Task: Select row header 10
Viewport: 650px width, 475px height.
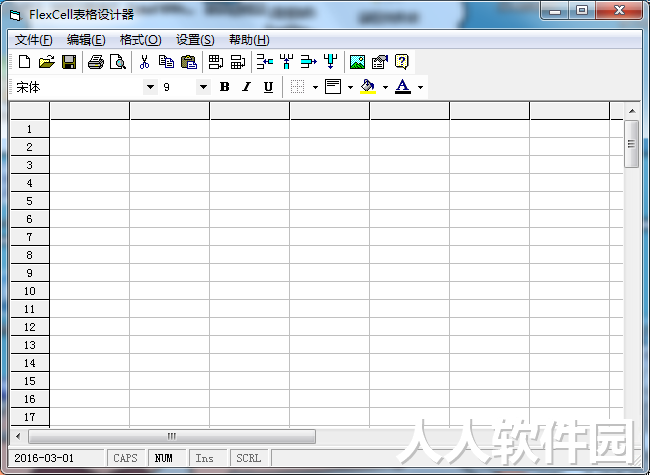Action: pyautogui.click(x=29, y=291)
